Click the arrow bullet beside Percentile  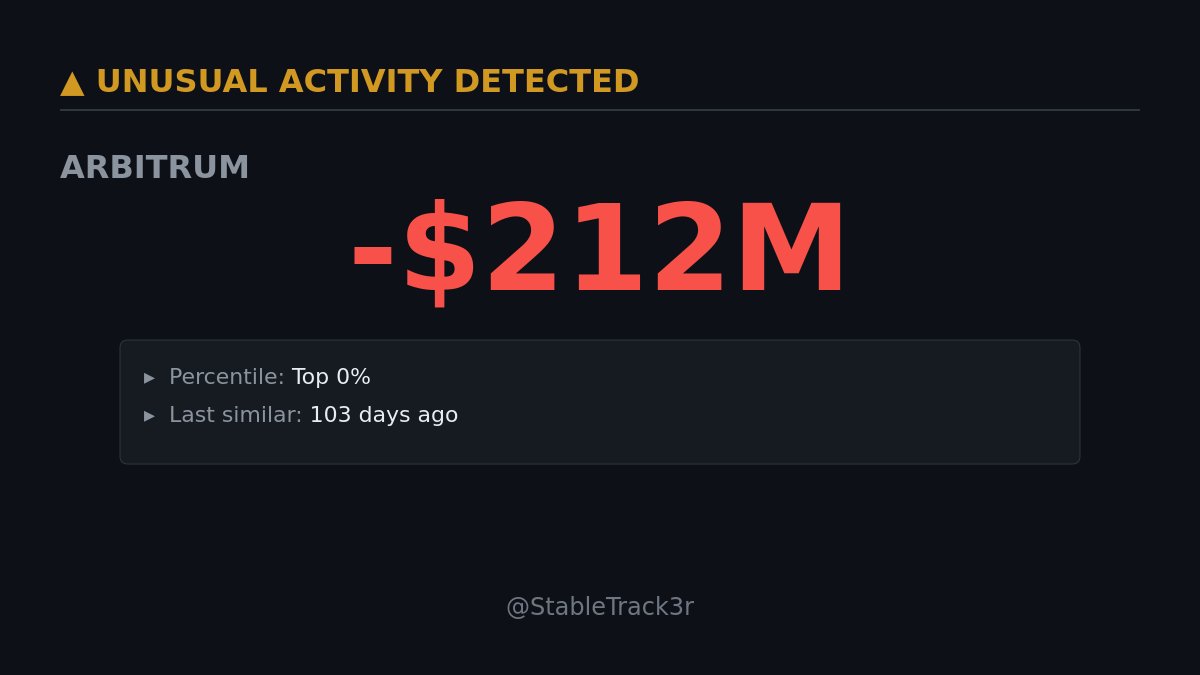pyautogui.click(x=150, y=378)
